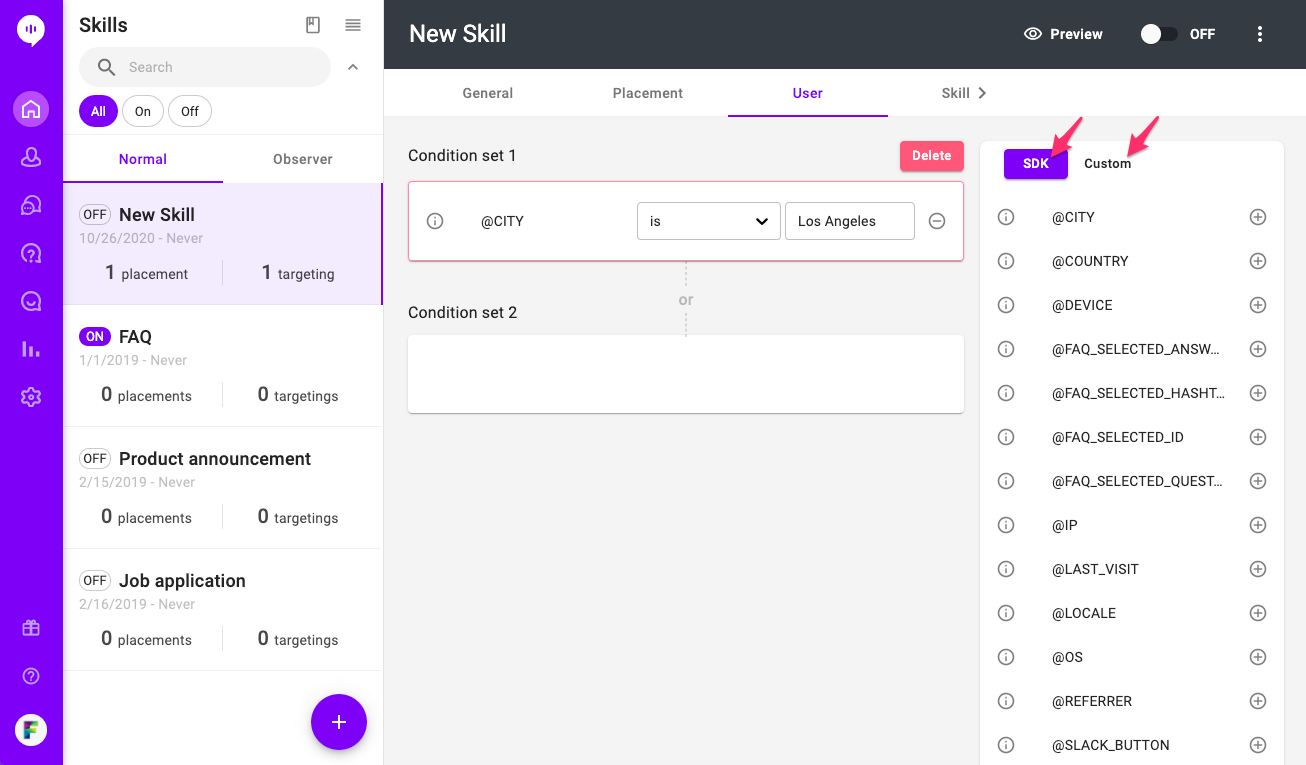Click the Skills search field
This screenshot has height=765, width=1306.
(205, 67)
